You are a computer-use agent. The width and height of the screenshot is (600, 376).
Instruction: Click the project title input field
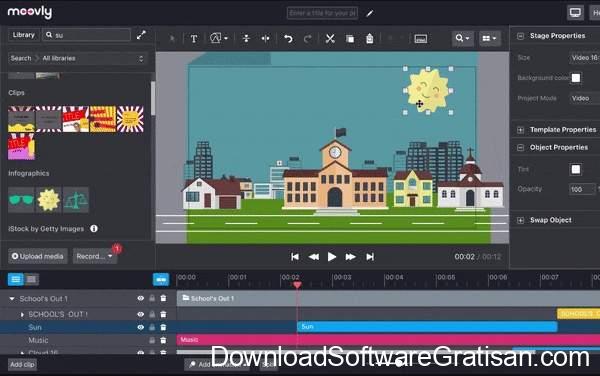coord(322,13)
